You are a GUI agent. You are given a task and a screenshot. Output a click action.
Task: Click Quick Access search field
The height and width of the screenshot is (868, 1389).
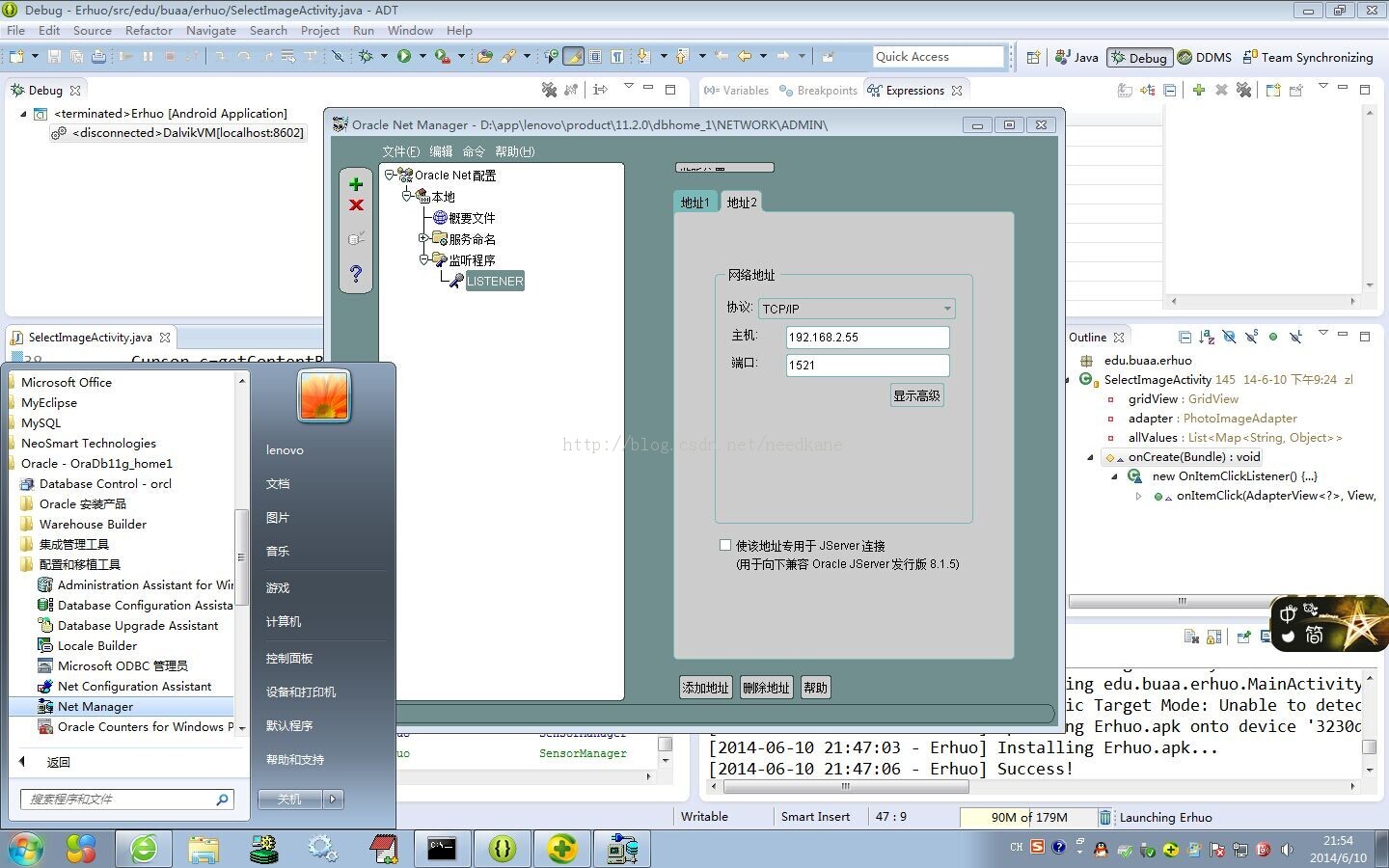939,57
